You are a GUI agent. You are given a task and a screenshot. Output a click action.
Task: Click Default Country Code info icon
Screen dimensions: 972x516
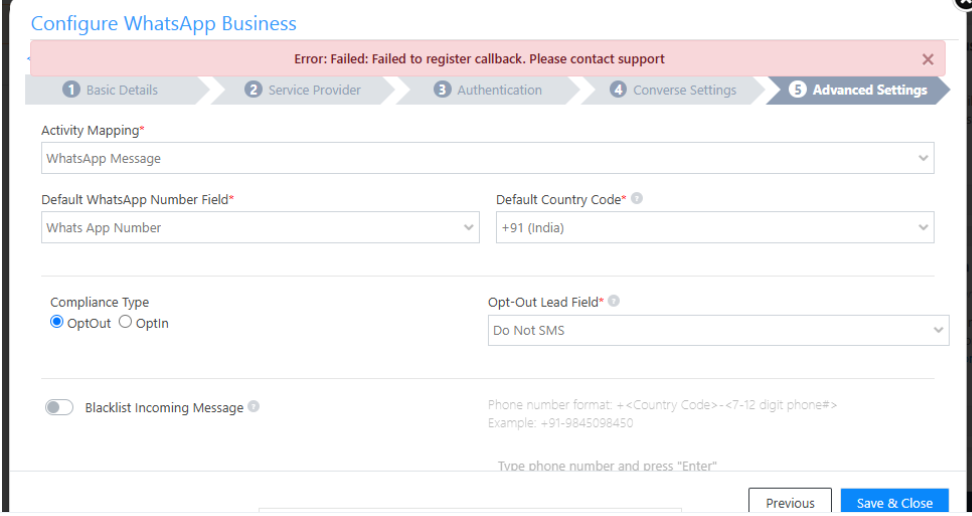pos(637,199)
